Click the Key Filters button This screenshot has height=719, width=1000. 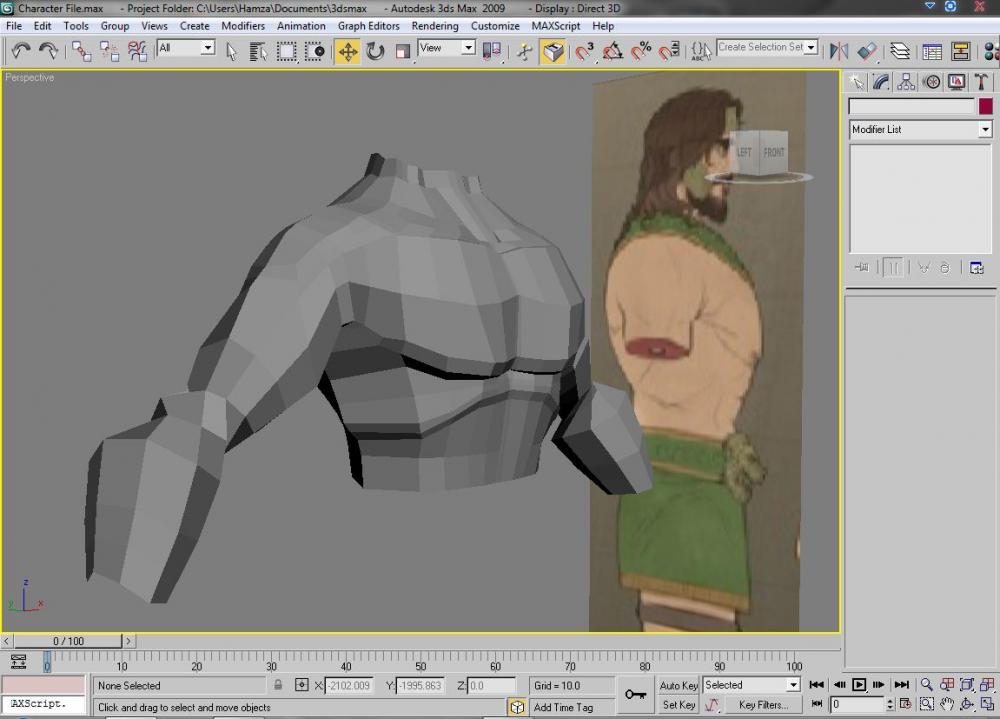click(x=762, y=705)
